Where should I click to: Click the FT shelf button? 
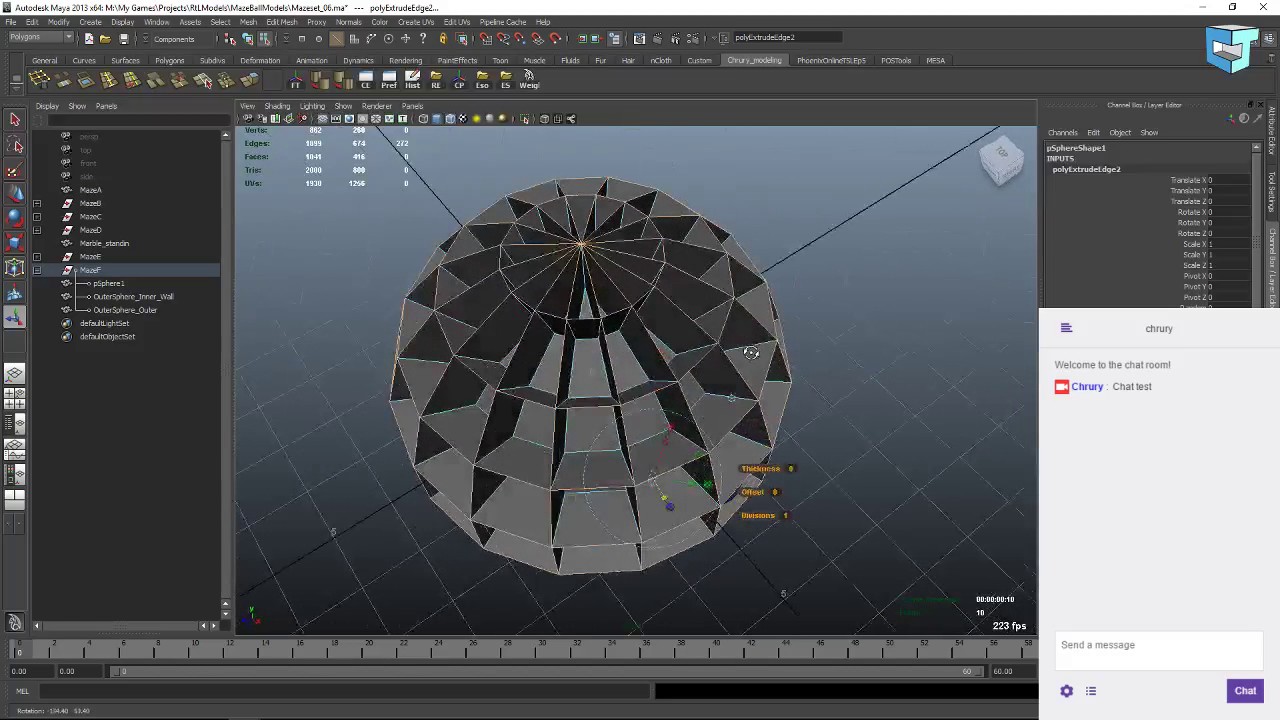tap(296, 80)
